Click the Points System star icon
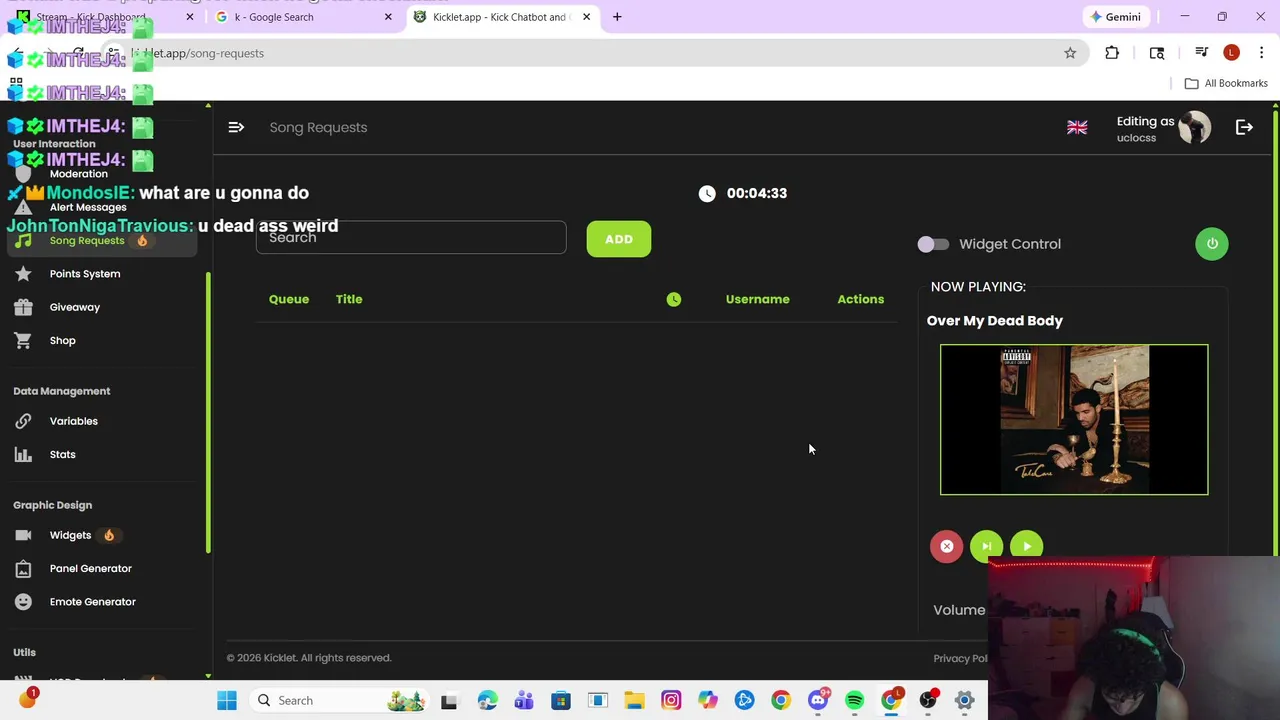 (x=23, y=274)
